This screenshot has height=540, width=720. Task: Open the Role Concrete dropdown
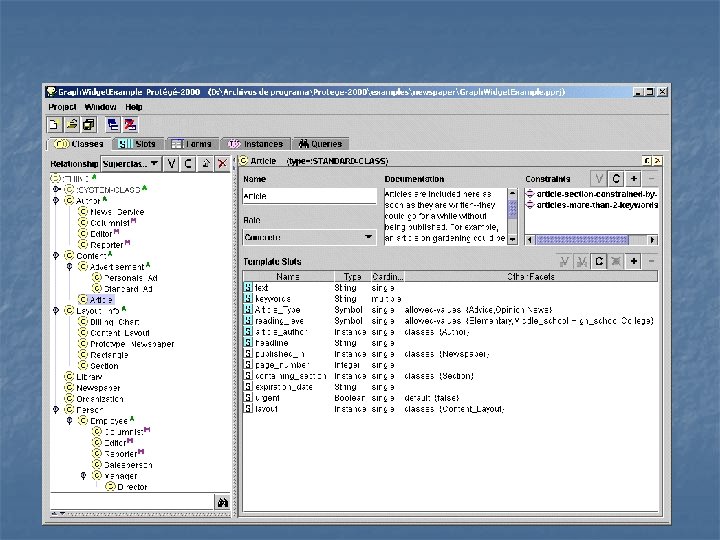click(x=309, y=237)
